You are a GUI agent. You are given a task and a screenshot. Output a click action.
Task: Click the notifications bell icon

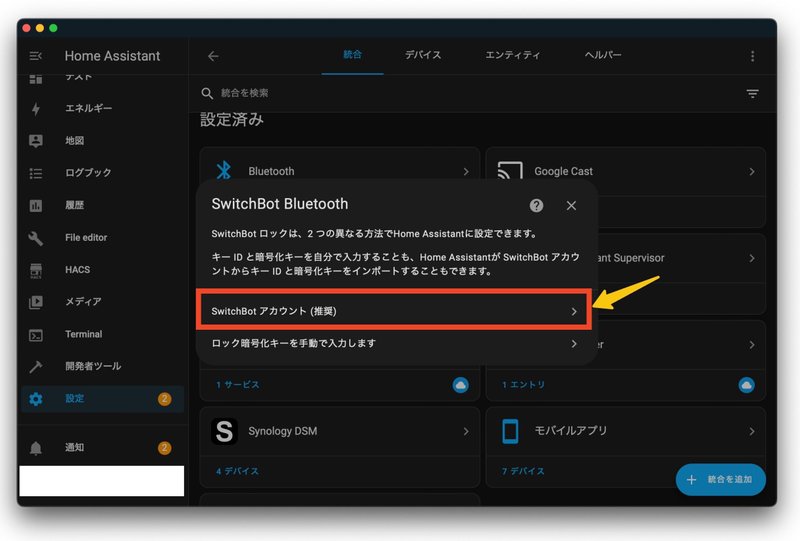36,448
